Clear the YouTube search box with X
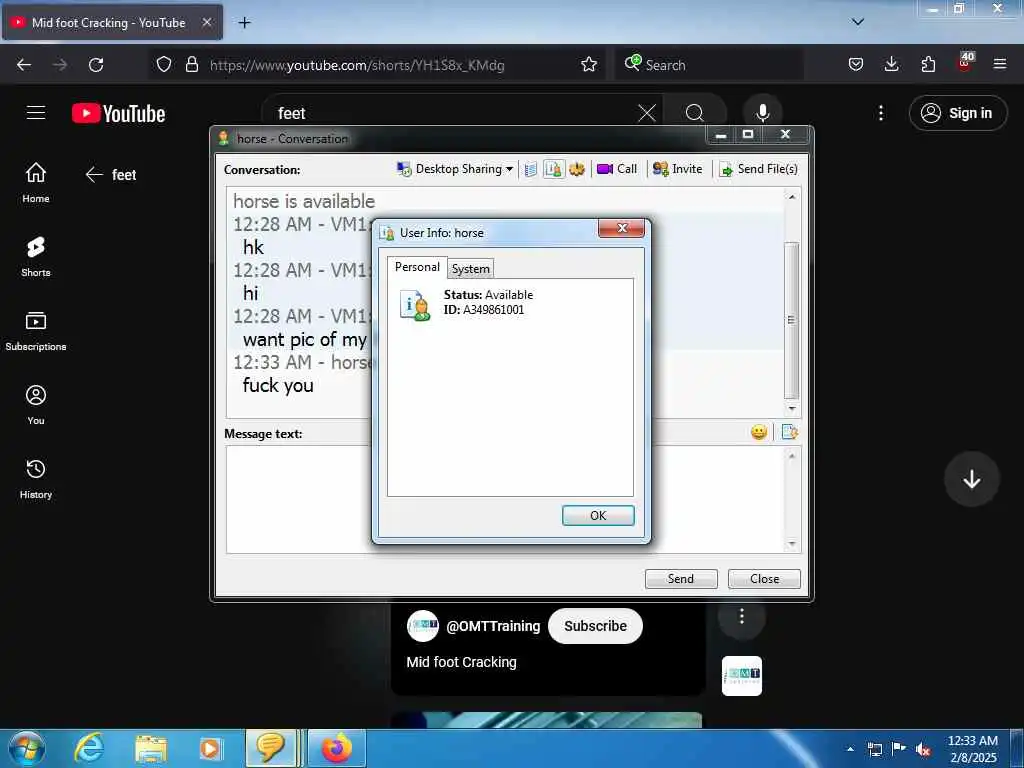Image resolution: width=1024 pixels, height=768 pixels. (647, 113)
